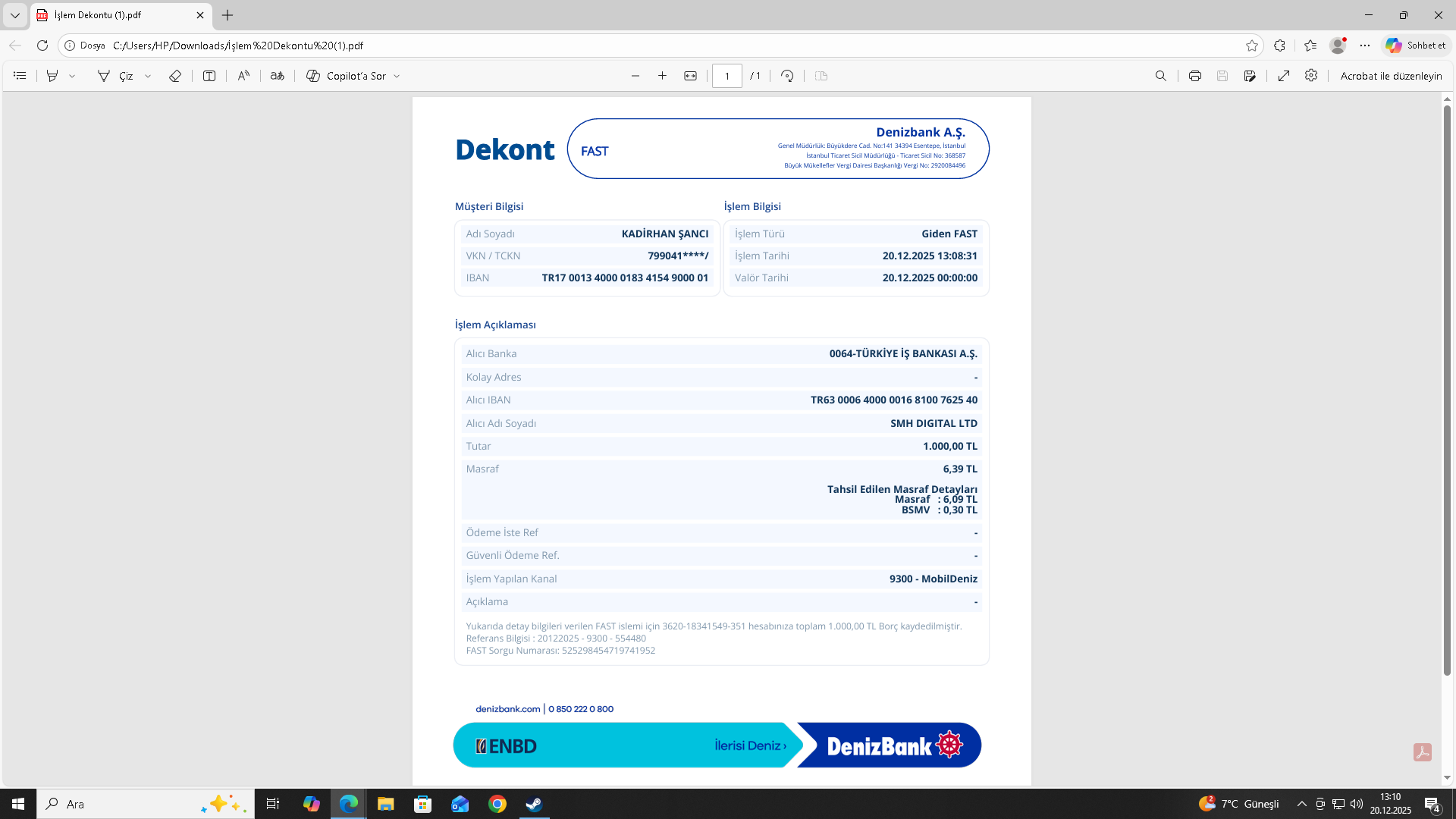
Task: Refresh the current page
Action: pos(42,45)
